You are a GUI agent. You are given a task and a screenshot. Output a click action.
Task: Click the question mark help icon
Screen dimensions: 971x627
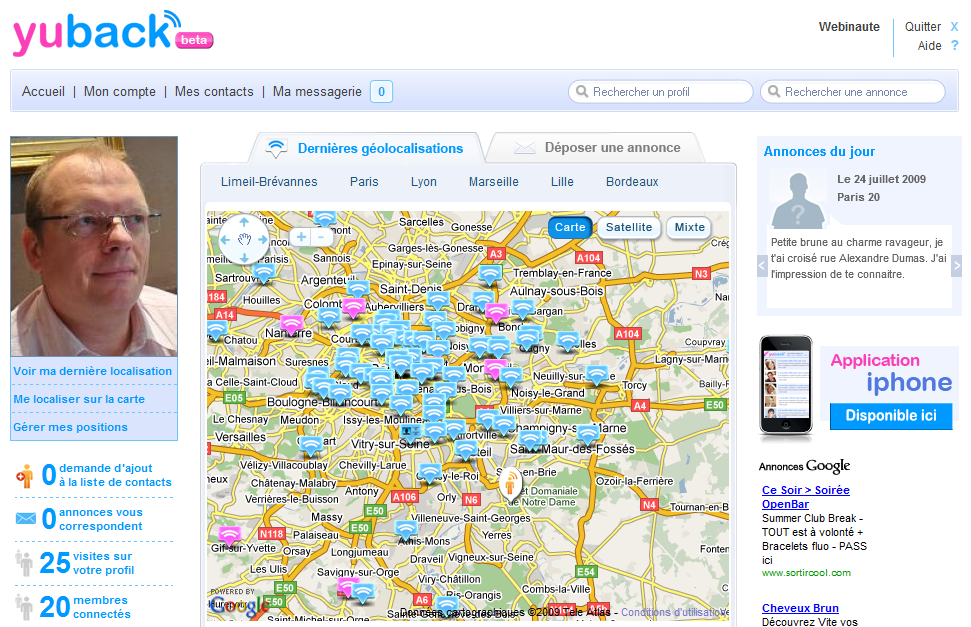pyautogui.click(x=954, y=45)
